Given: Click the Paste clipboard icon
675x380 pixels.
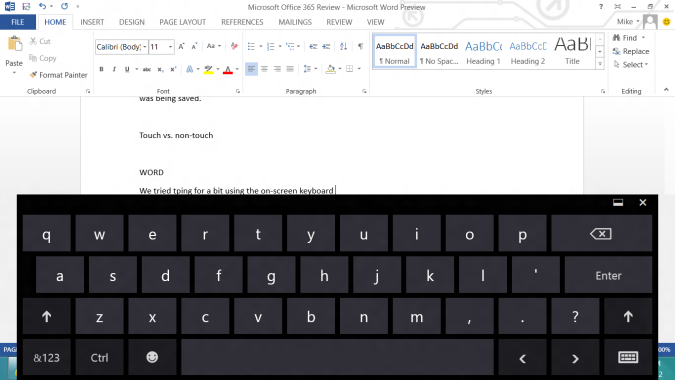Looking at the screenshot, I should [14, 44].
